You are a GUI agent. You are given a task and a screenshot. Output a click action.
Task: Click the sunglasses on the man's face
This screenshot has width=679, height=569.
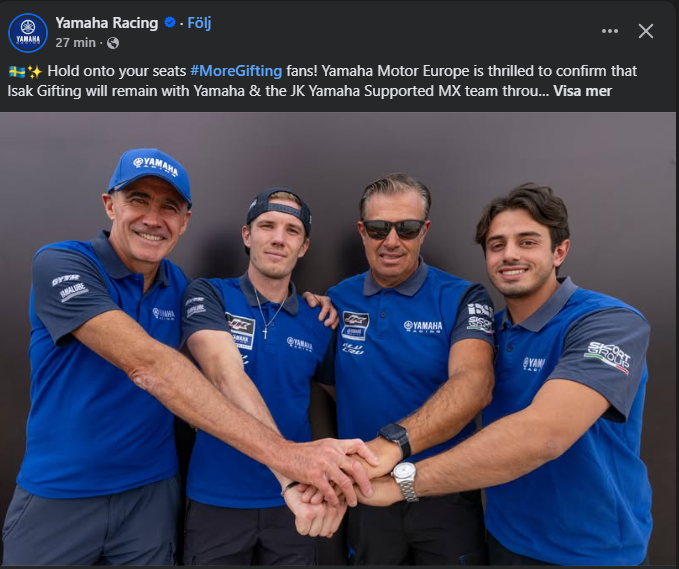(393, 229)
